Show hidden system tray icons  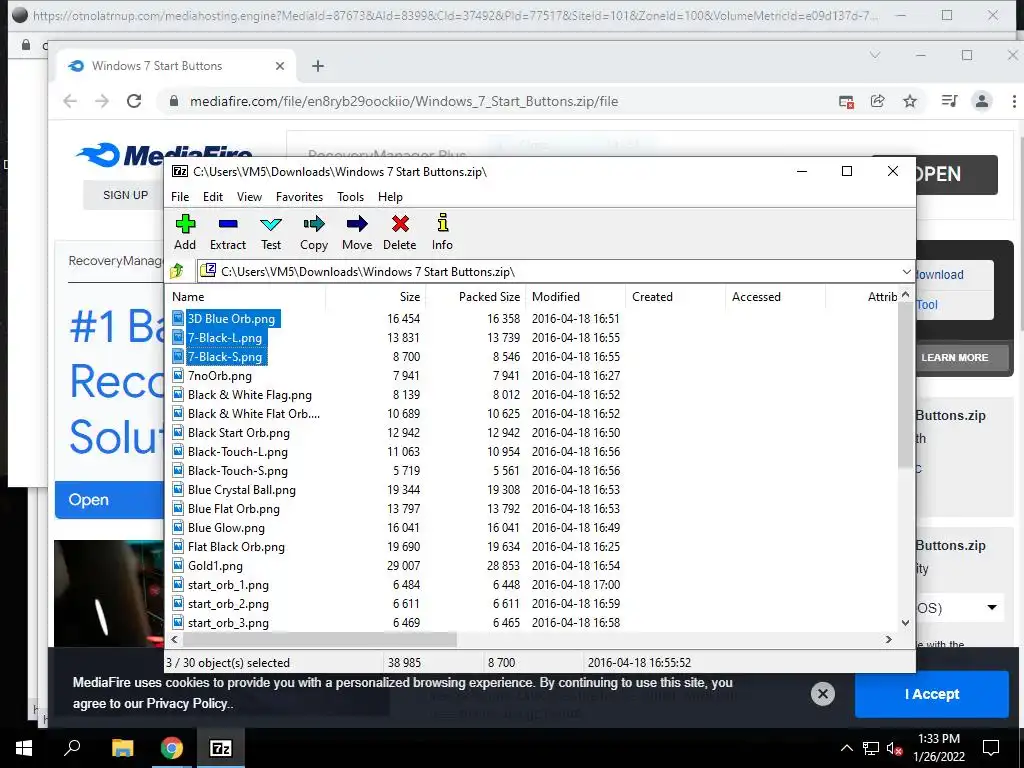[x=846, y=748]
